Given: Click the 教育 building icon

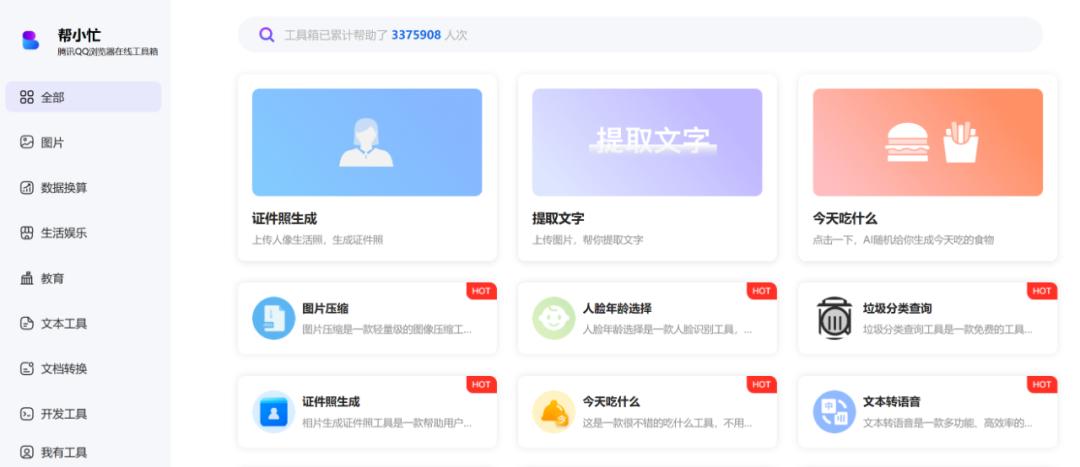Looking at the screenshot, I should (x=27, y=278).
